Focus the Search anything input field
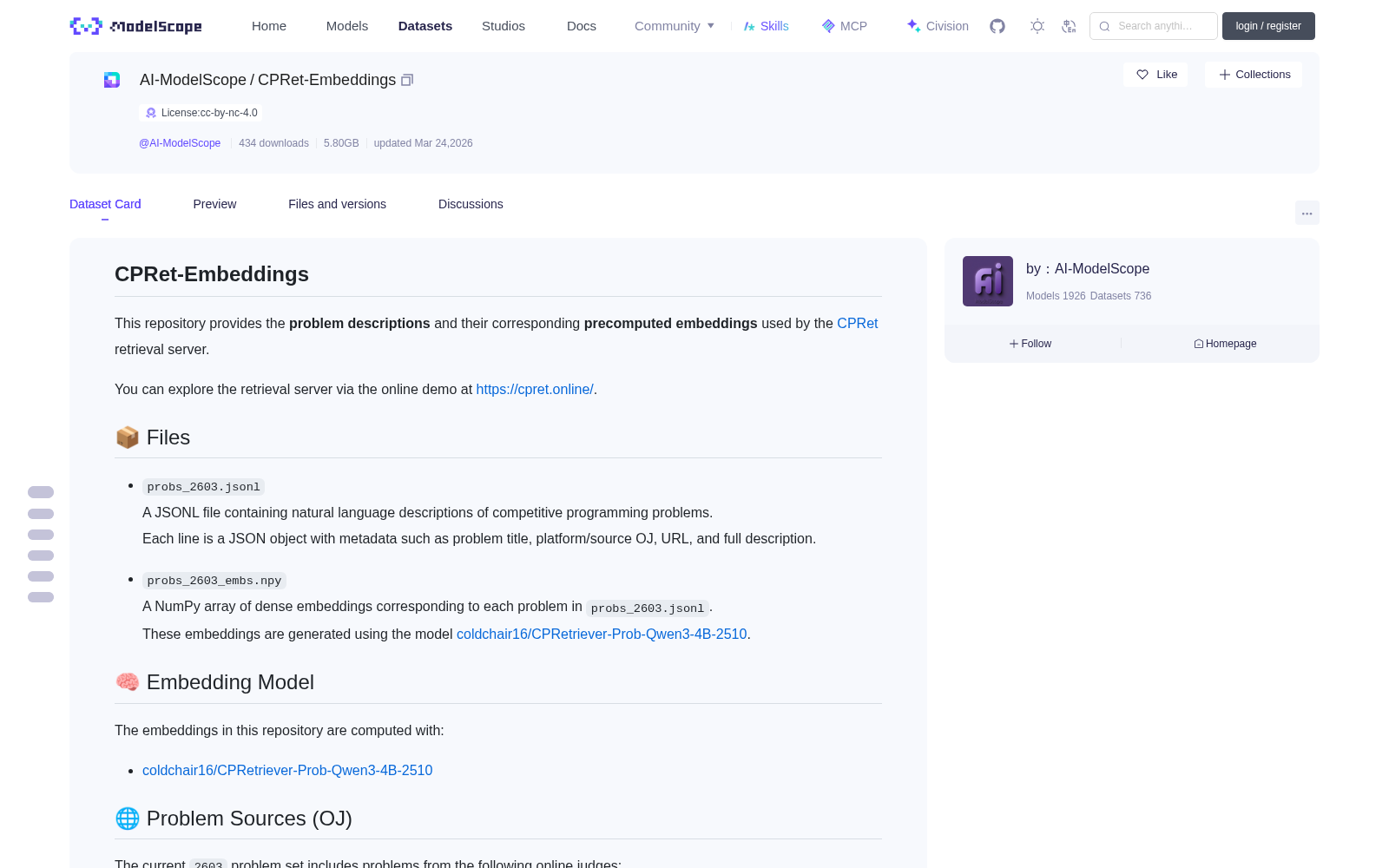Image resolution: width=1389 pixels, height=868 pixels. [1154, 26]
